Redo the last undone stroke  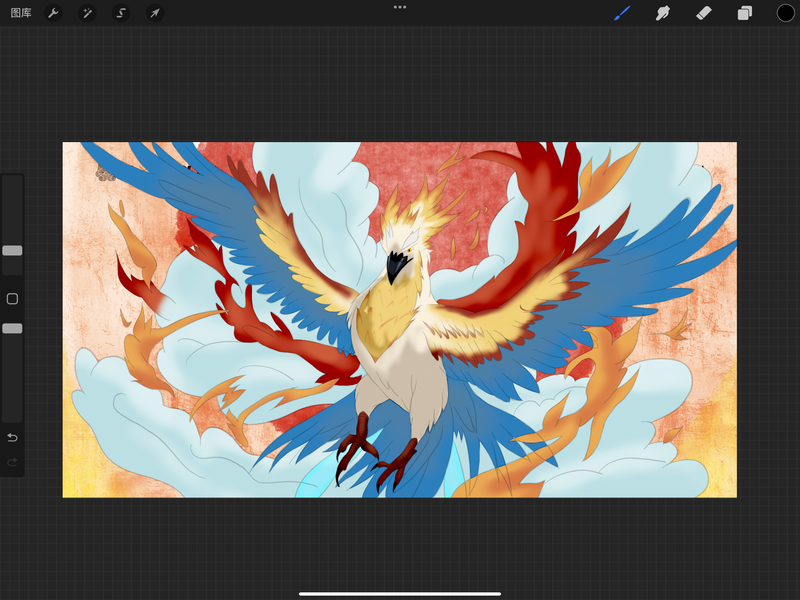tap(12, 462)
